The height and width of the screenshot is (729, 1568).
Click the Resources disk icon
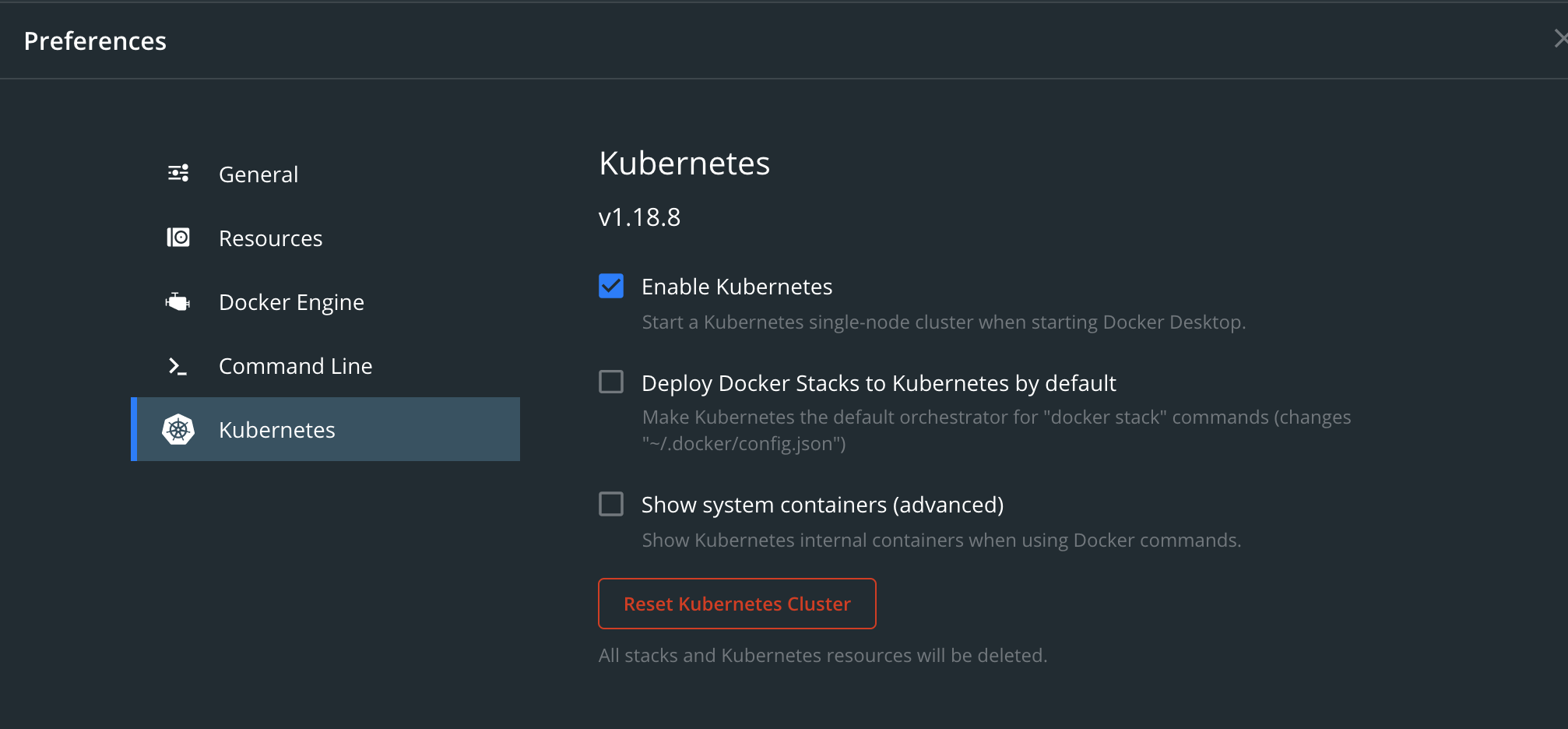[178, 237]
